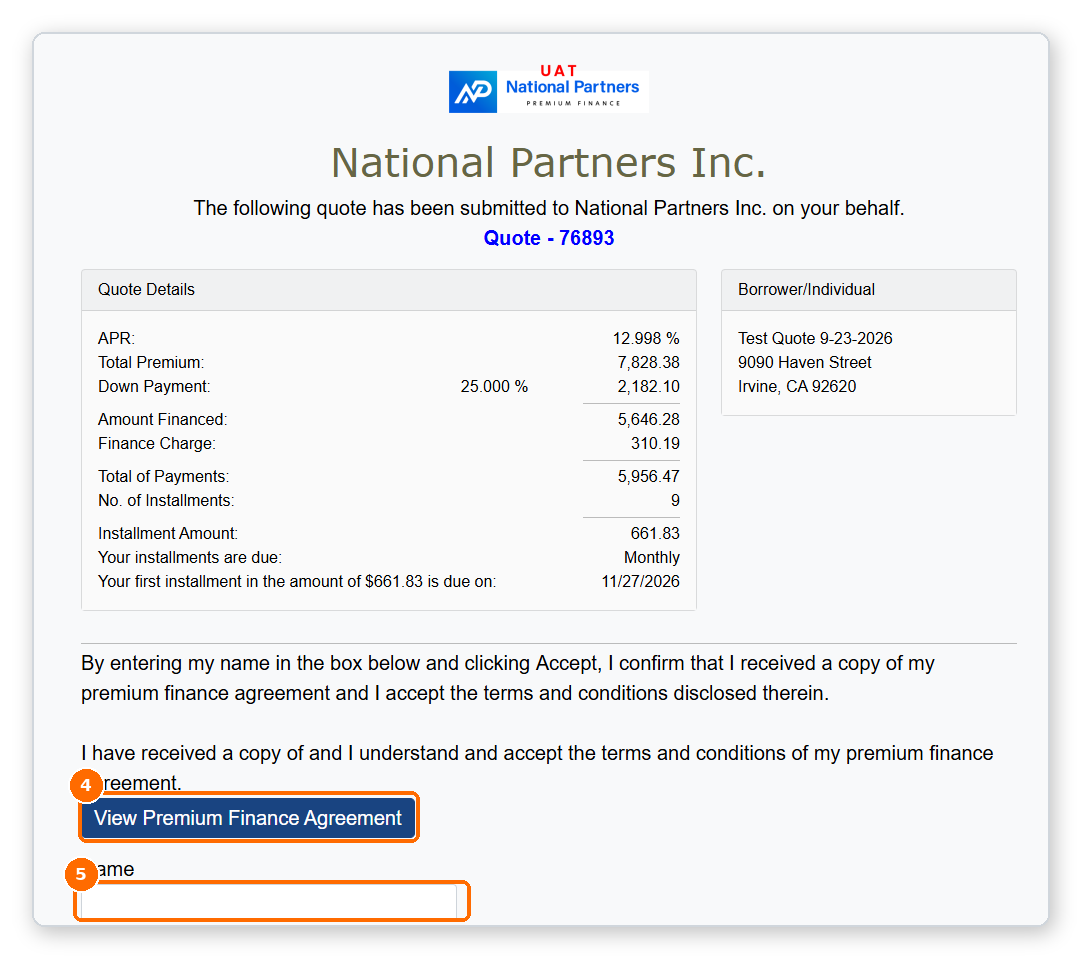
Task: Click the Finance Charge value 310.19
Action: [655, 444]
